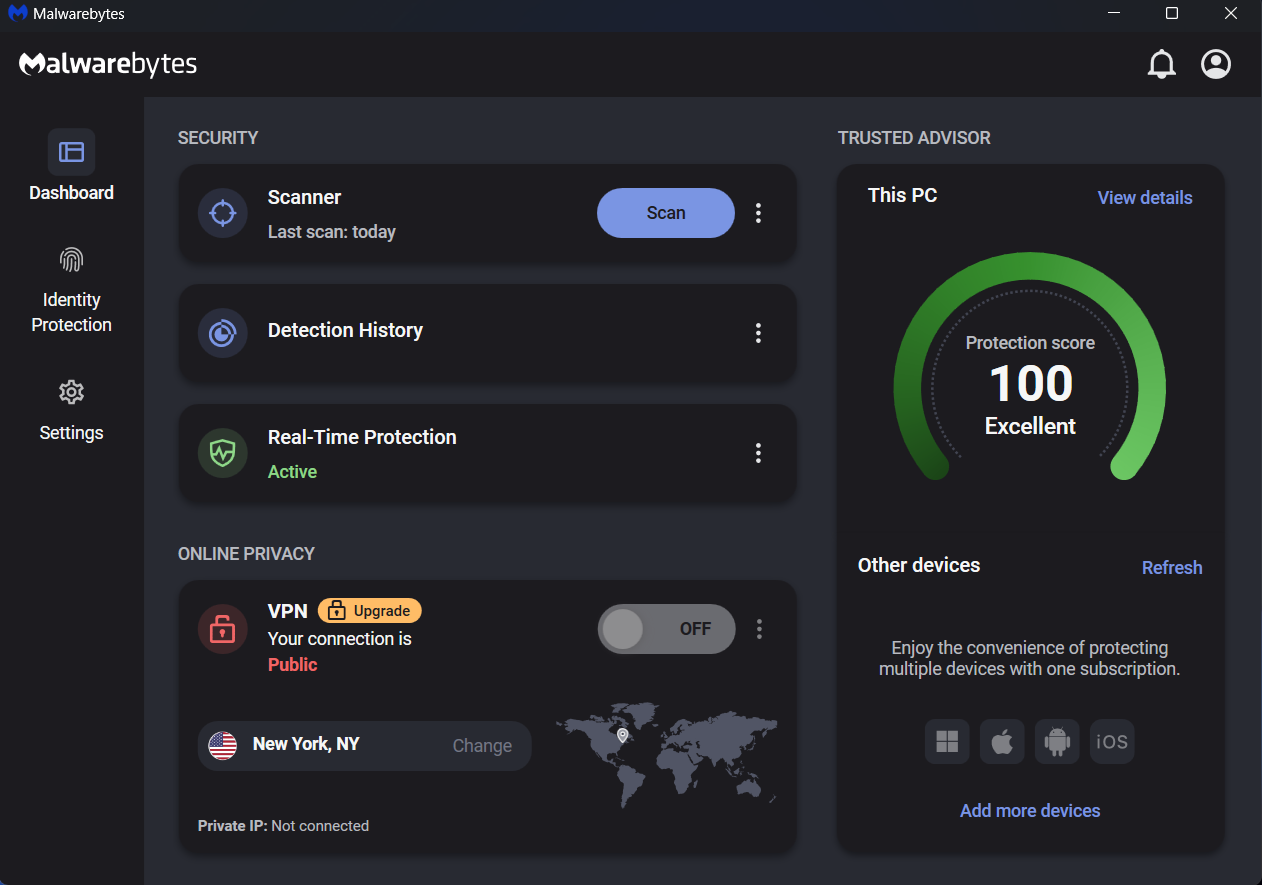Click the red VPN unlocked padlock icon

222,629
